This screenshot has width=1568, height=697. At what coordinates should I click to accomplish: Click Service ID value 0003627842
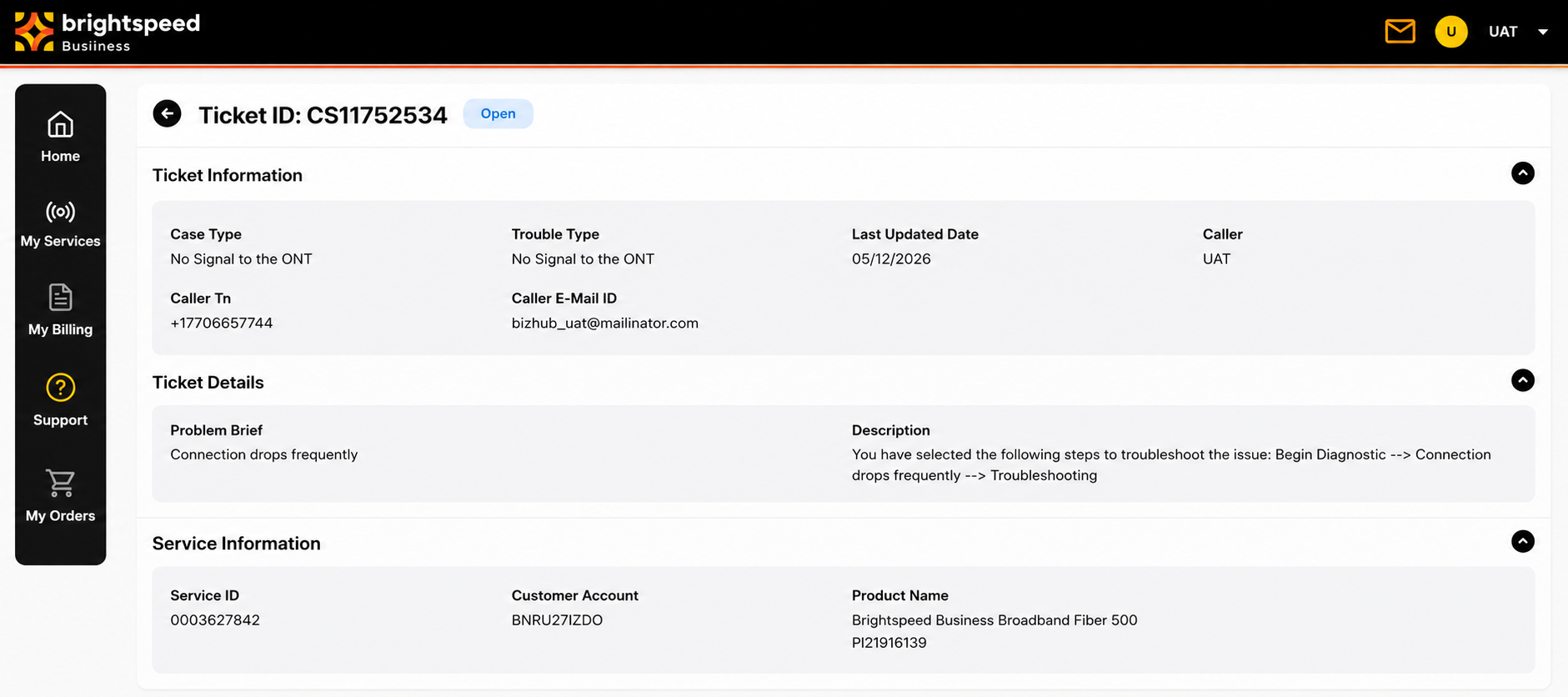215,620
